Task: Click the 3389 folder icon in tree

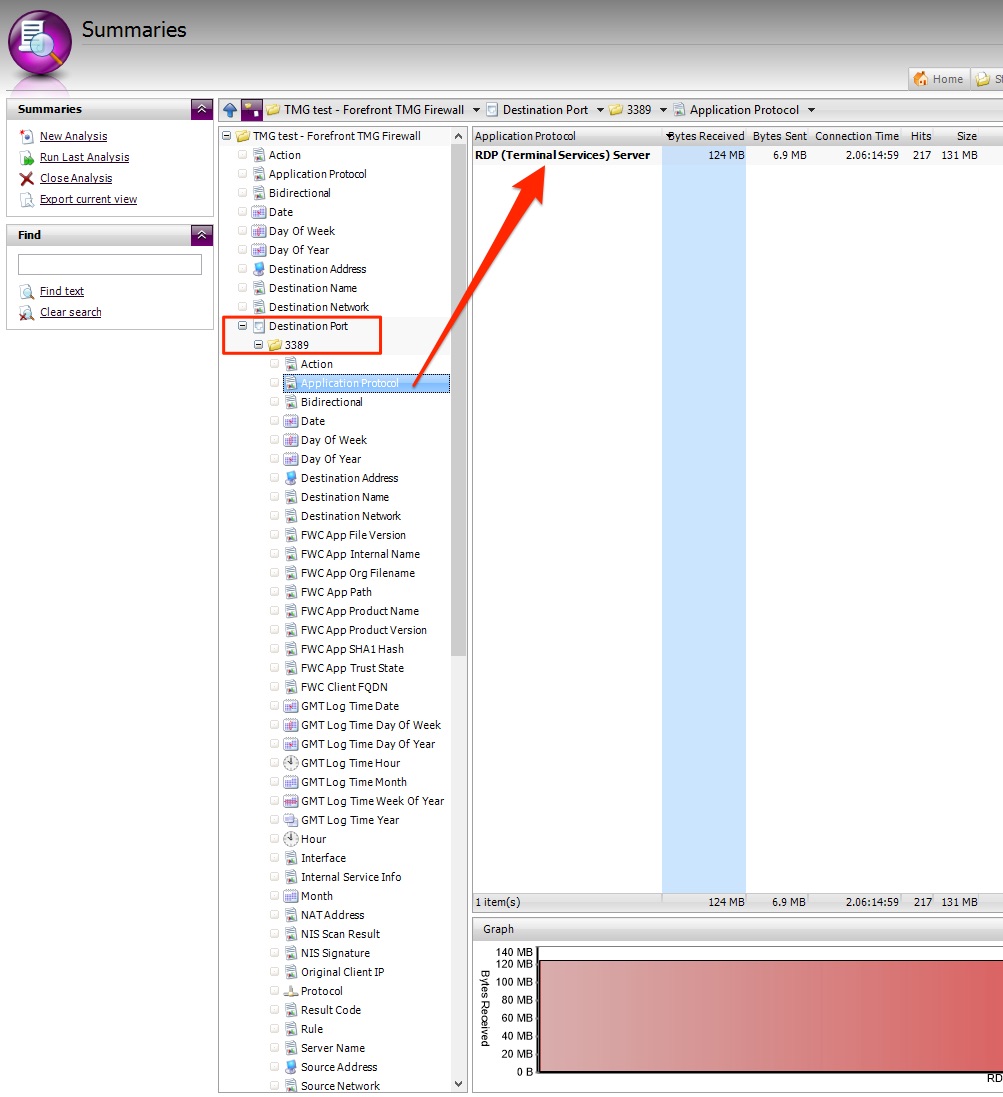Action: point(275,345)
